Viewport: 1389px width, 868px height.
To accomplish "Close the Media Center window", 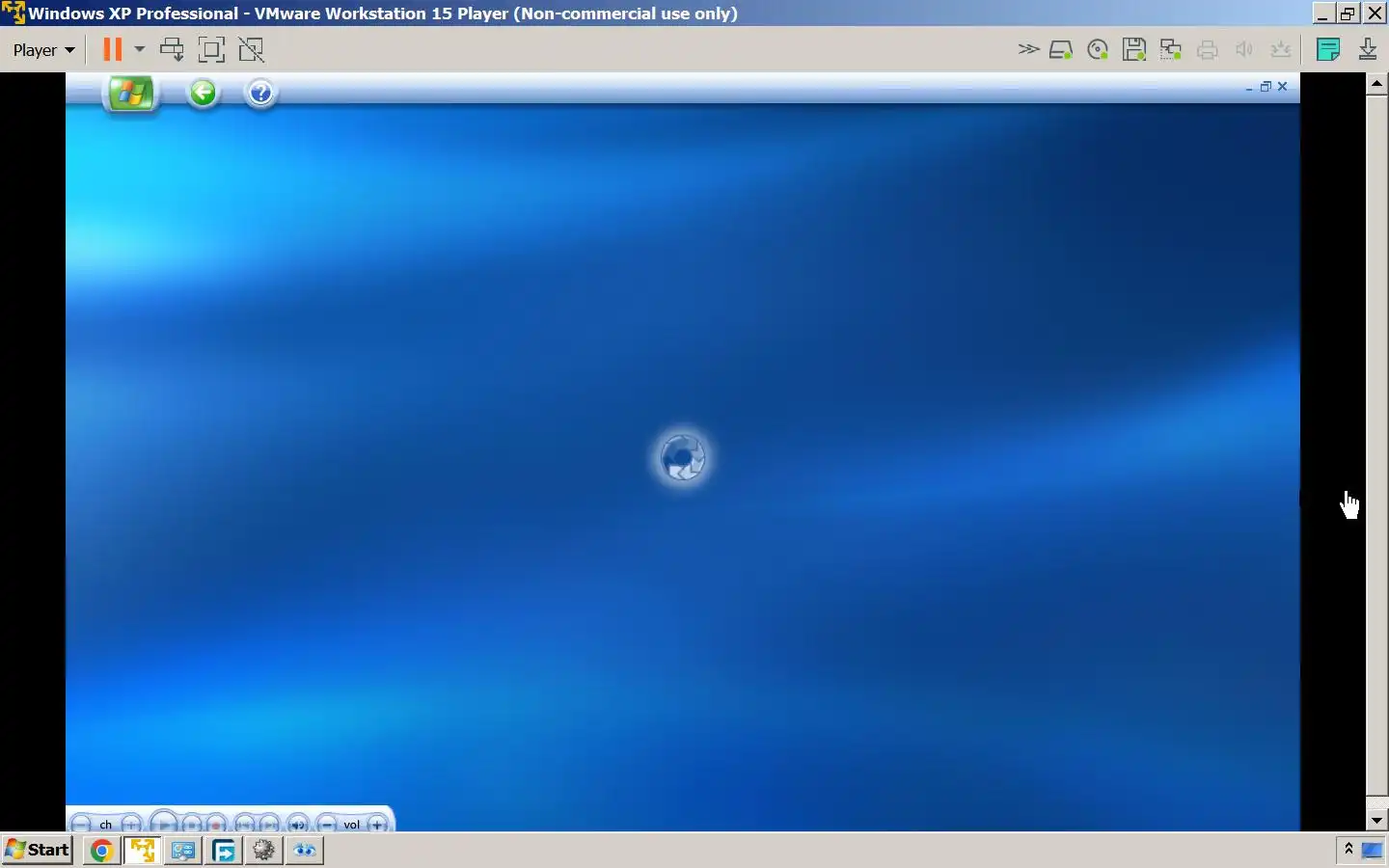I will pyautogui.click(x=1283, y=87).
